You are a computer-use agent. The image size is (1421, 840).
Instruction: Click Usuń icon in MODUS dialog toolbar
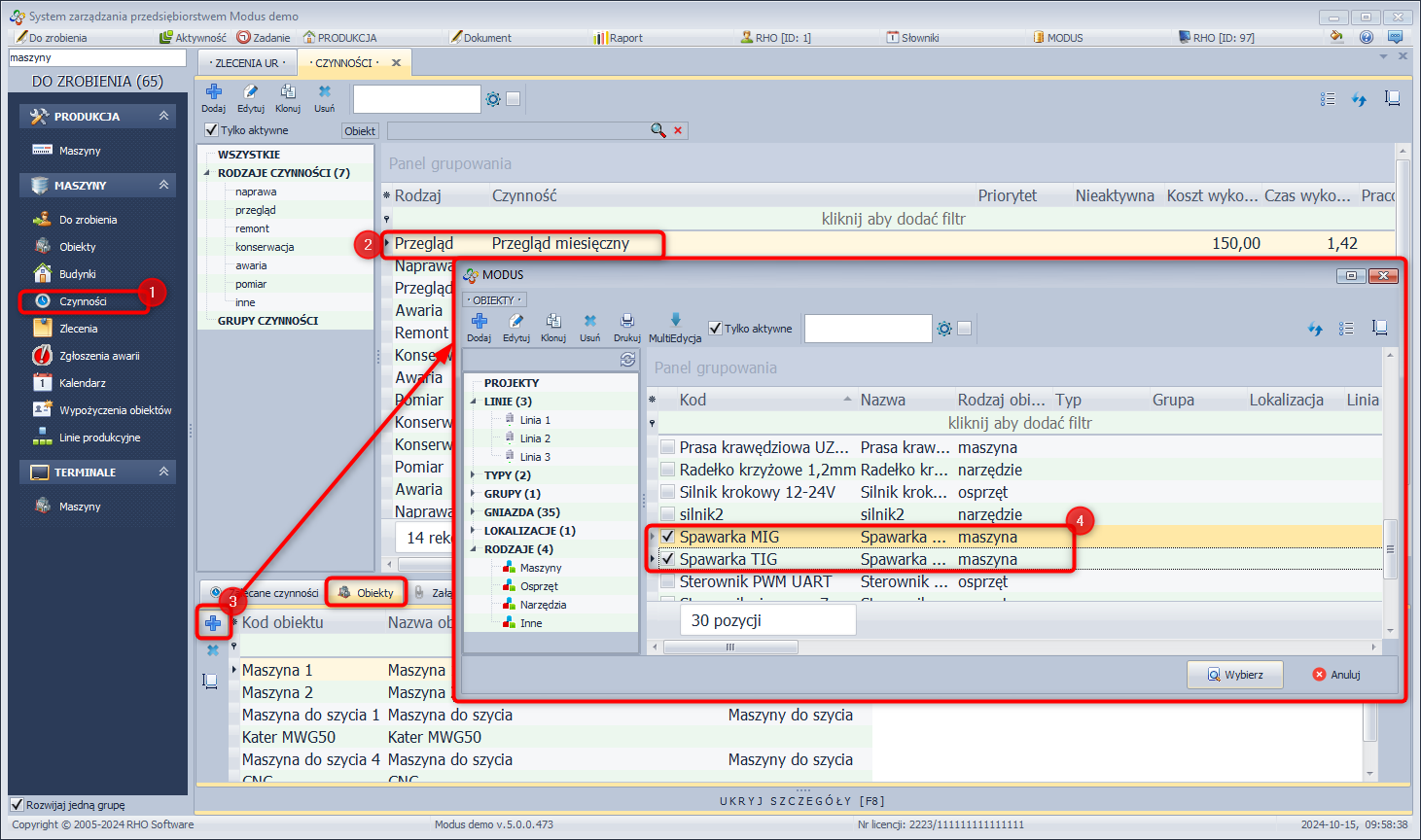[x=589, y=322]
